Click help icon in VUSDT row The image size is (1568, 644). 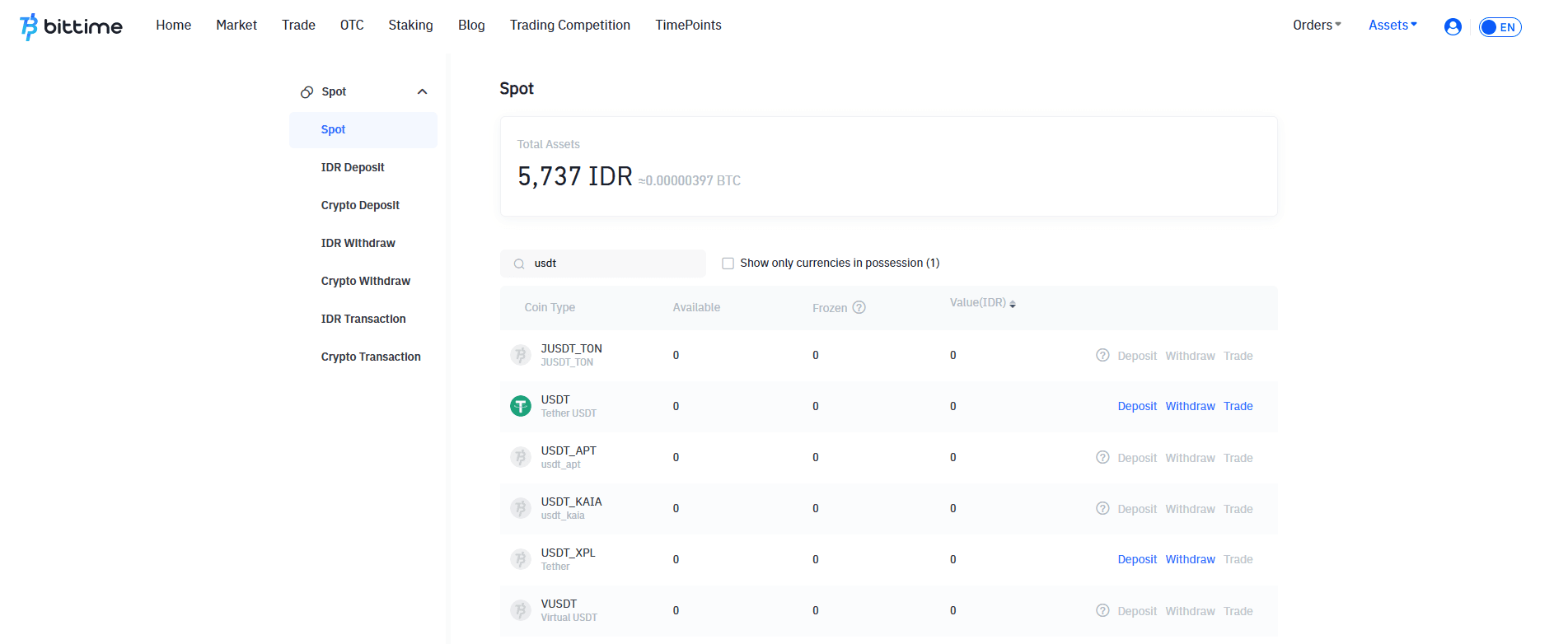pos(1102,611)
